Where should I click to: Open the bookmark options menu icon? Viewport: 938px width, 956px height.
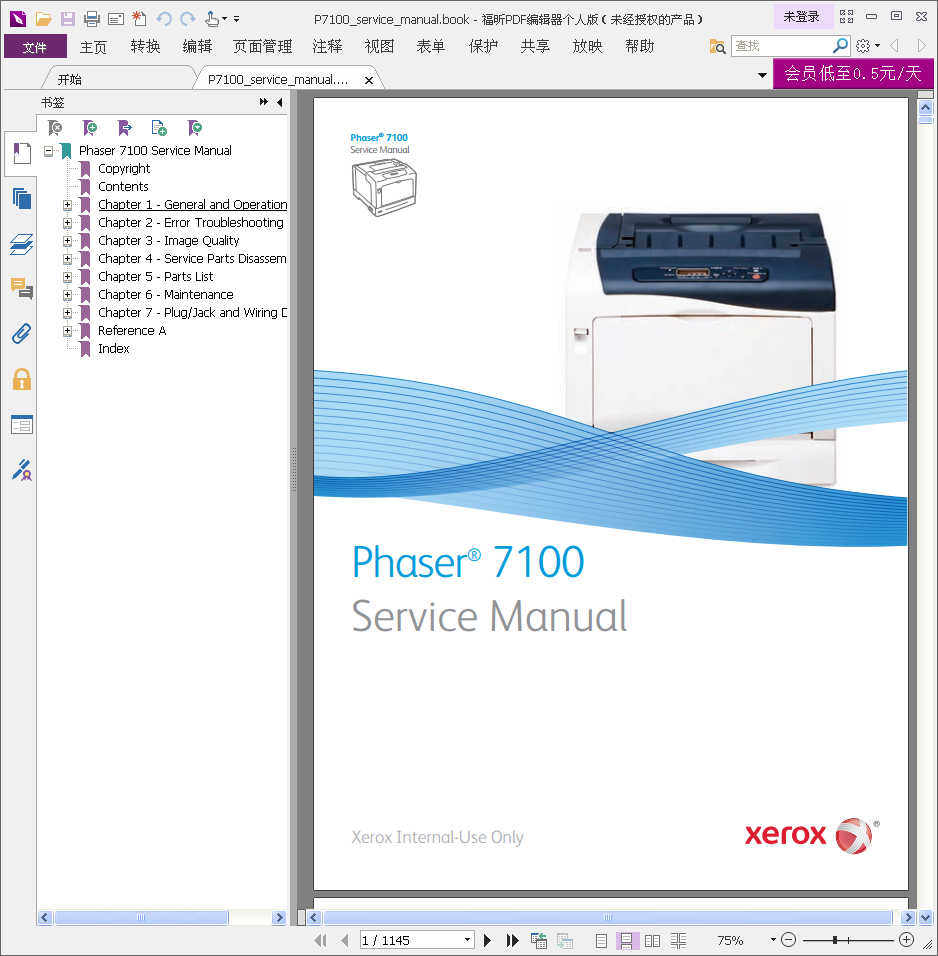pyautogui.click(x=195, y=127)
